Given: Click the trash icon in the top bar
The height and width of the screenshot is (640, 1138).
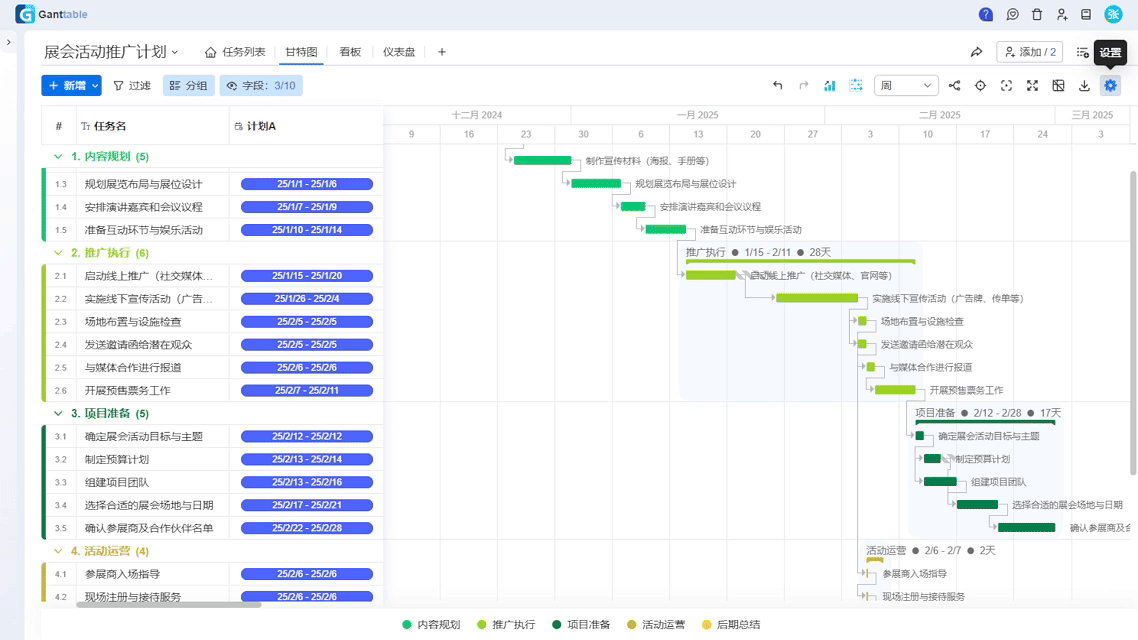Looking at the screenshot, I should click(x=1037, y=14).
